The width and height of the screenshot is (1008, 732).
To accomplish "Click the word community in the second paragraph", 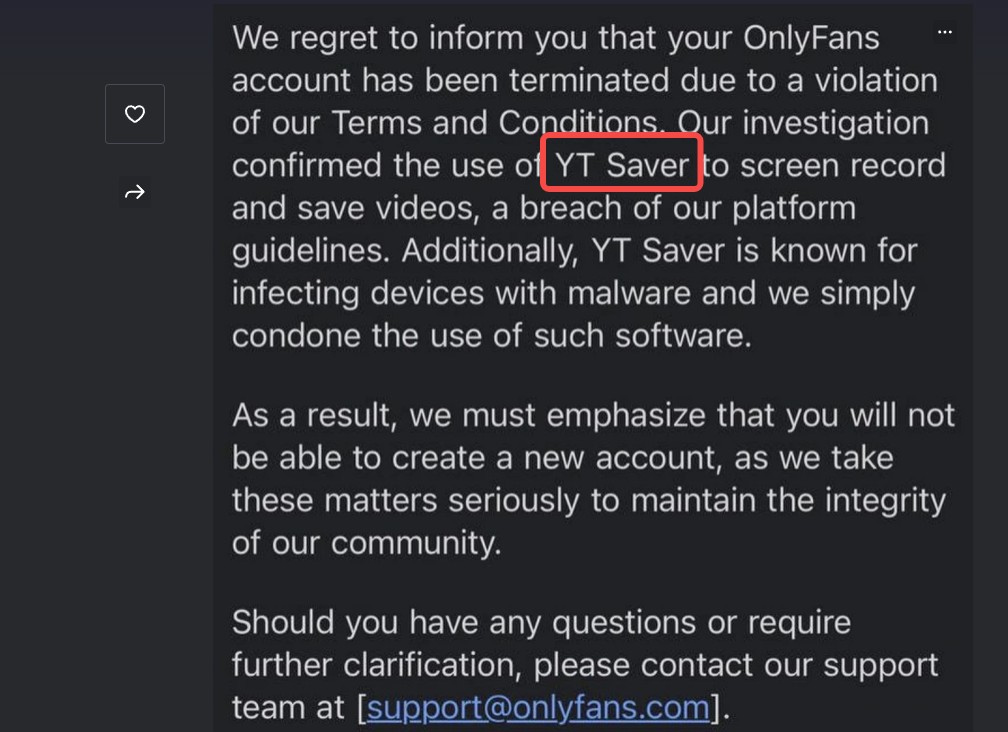I will tap(415, 544).
